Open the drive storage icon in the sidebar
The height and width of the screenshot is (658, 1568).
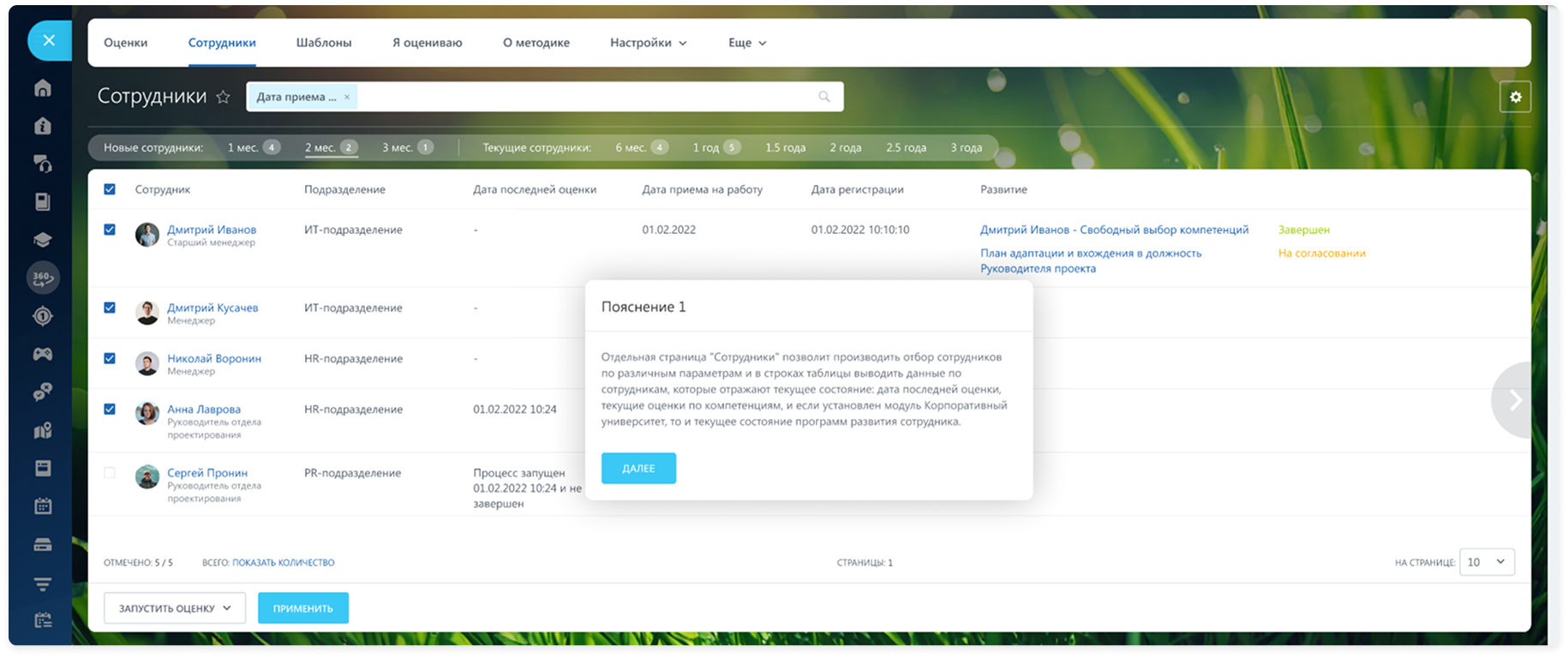[x=43, y=544]
